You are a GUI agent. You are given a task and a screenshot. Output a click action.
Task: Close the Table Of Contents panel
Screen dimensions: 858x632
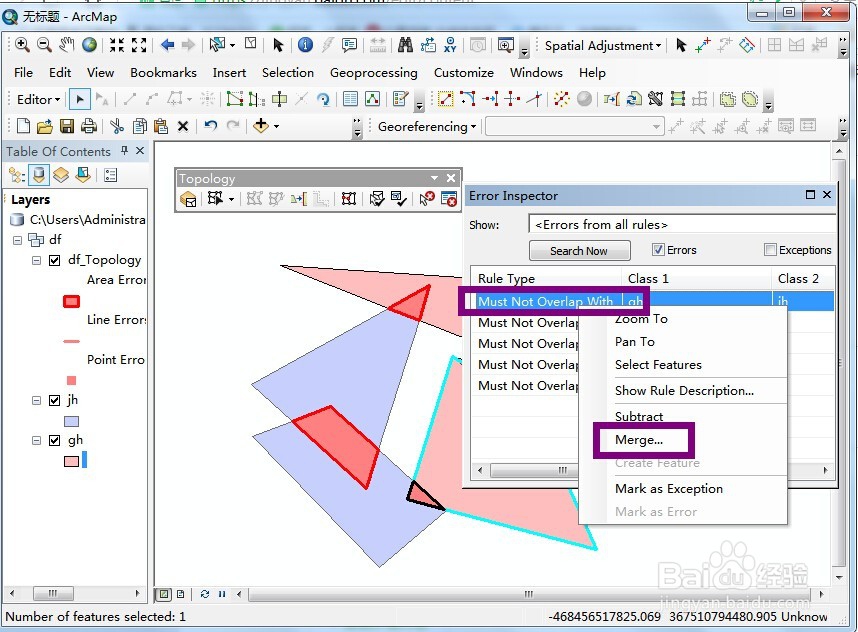pos(140,150)
